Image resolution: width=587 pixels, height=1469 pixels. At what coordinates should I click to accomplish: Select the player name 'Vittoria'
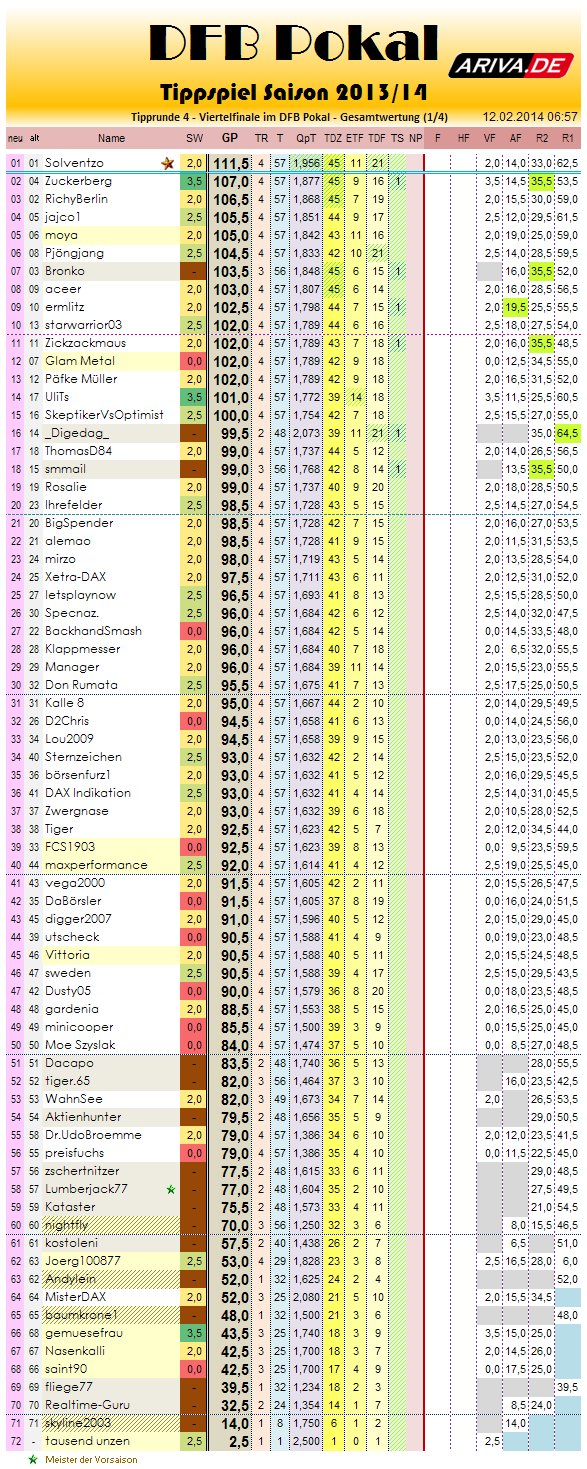(68, 955)
